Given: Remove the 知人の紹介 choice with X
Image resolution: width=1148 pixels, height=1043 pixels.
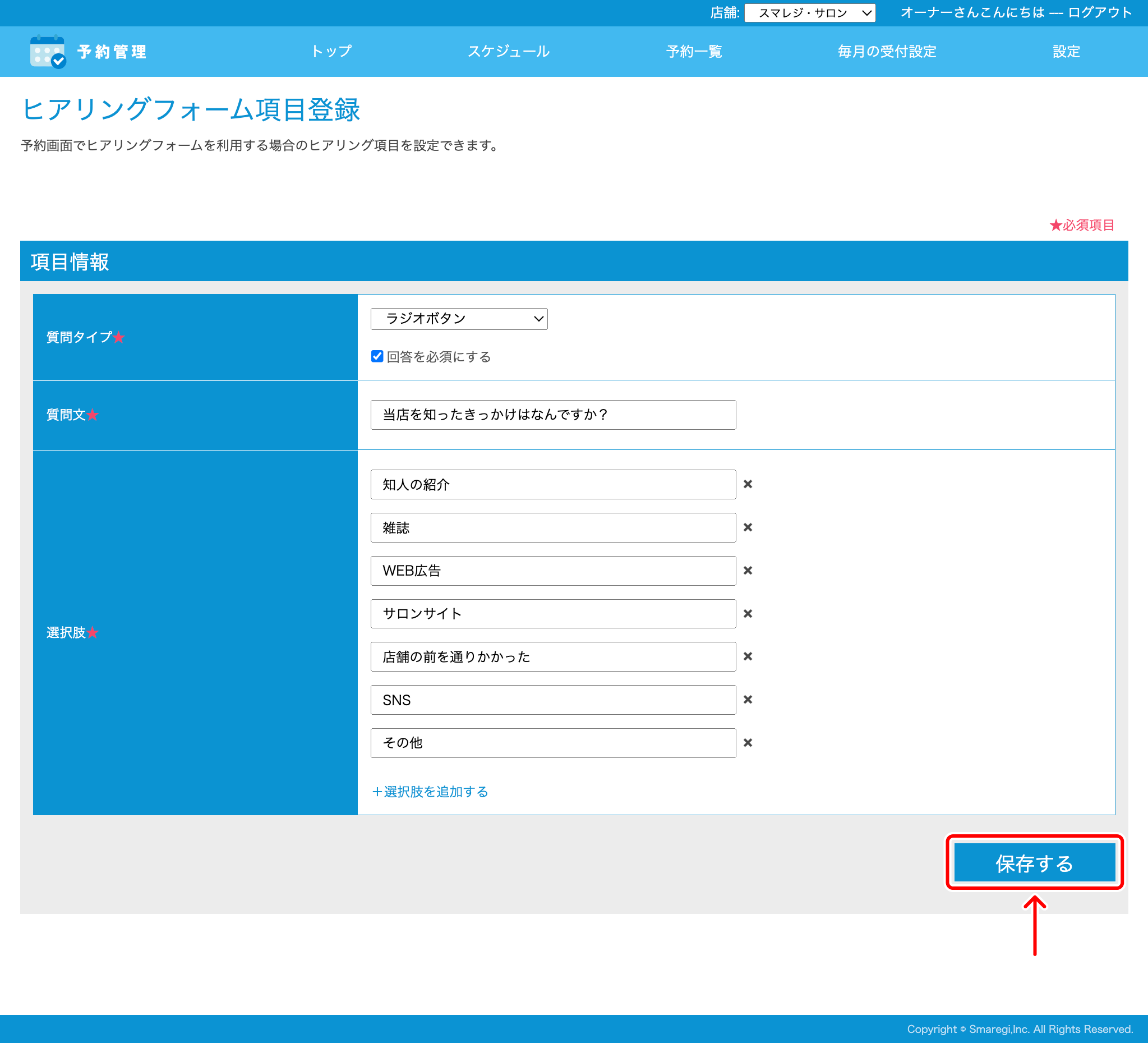Looking at the screenshot, I should click(x=748, y=484).
